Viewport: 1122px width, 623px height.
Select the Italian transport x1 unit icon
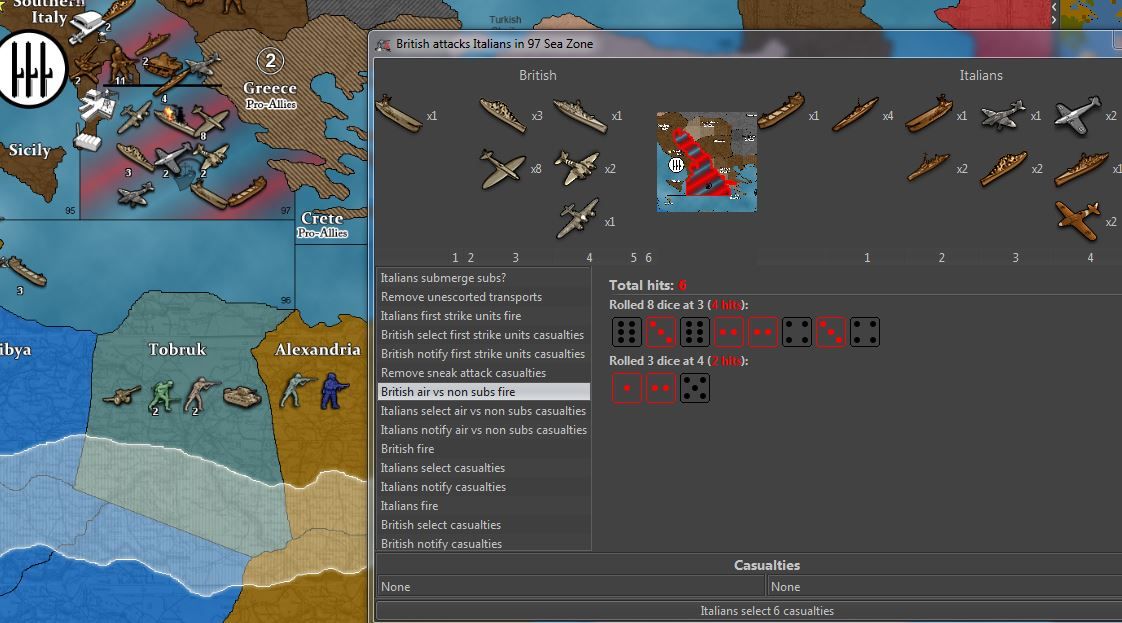click(780, 113)
